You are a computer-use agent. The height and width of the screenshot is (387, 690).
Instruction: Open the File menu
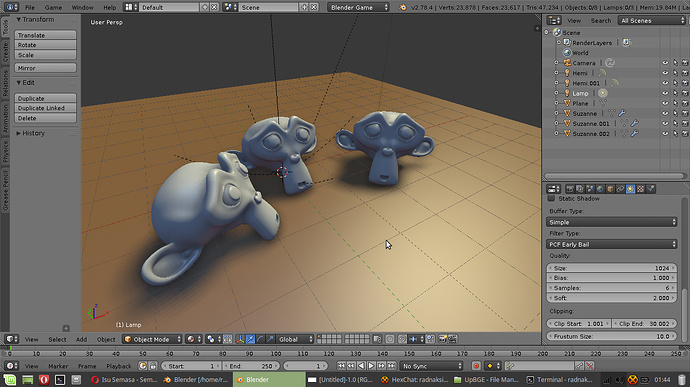30,7
